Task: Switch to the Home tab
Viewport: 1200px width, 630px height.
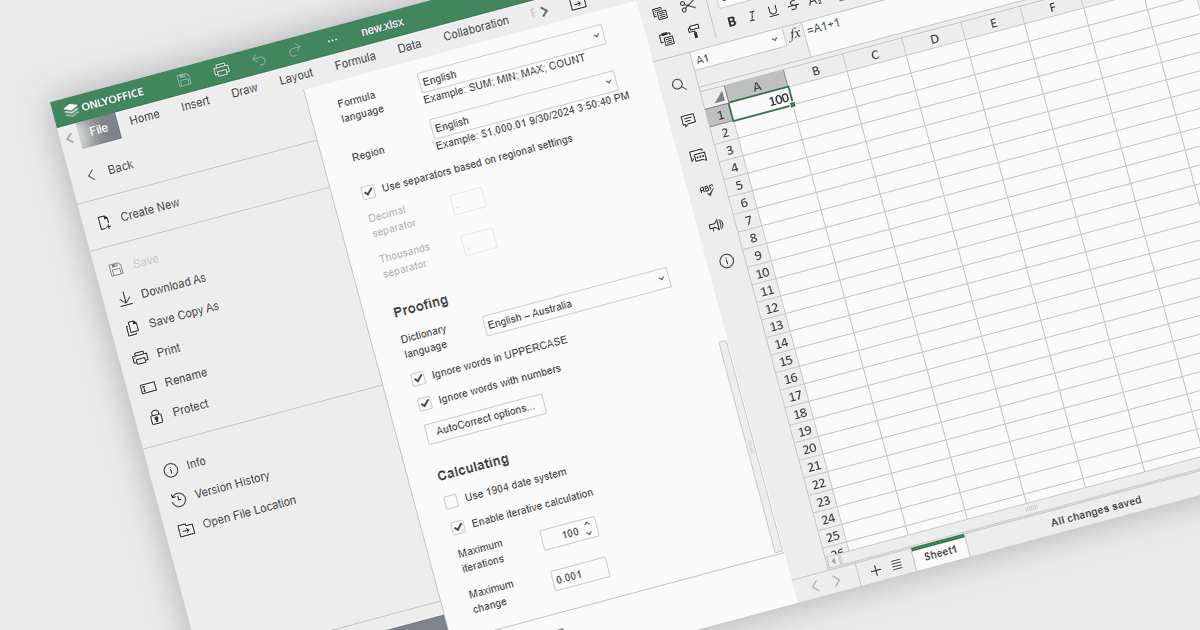Action: [x=144, y=117]
